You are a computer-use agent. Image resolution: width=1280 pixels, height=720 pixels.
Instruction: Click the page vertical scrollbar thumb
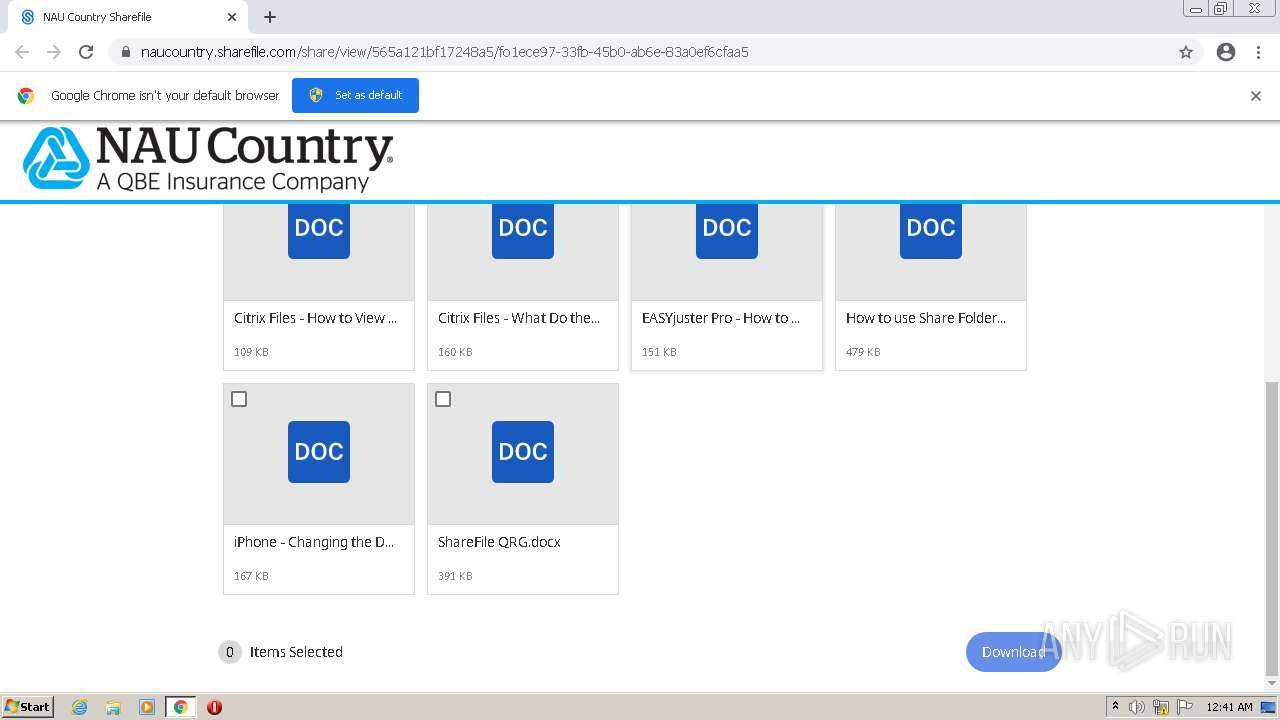pyautogui.click(x=1272, y=528)
